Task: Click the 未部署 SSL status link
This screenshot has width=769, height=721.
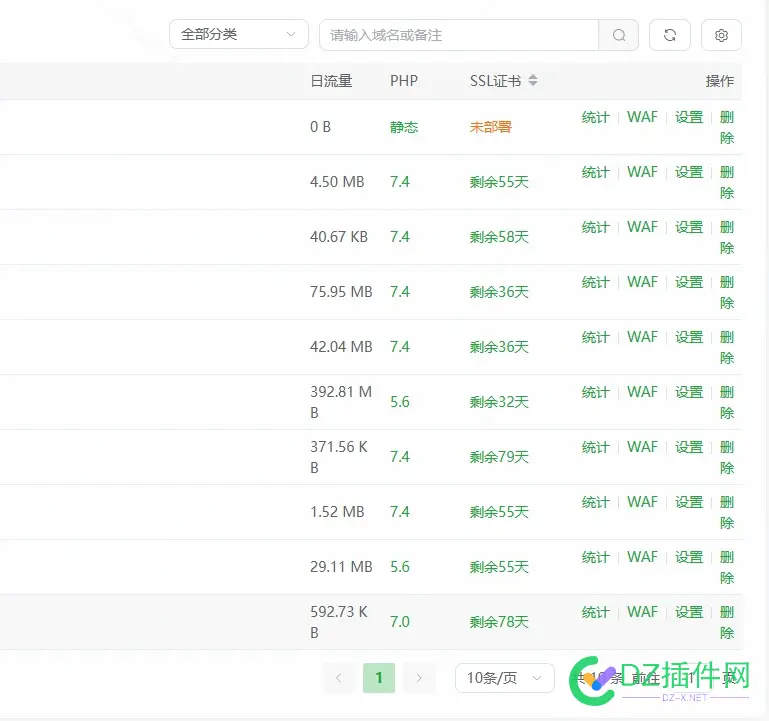Action: [x=491, y=127]
